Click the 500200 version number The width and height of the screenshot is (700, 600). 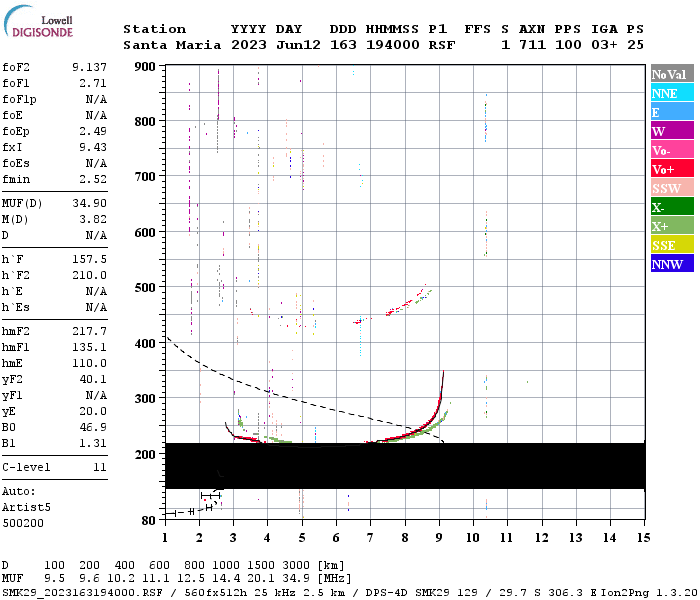pyautogui.click(x=23, y=523)
